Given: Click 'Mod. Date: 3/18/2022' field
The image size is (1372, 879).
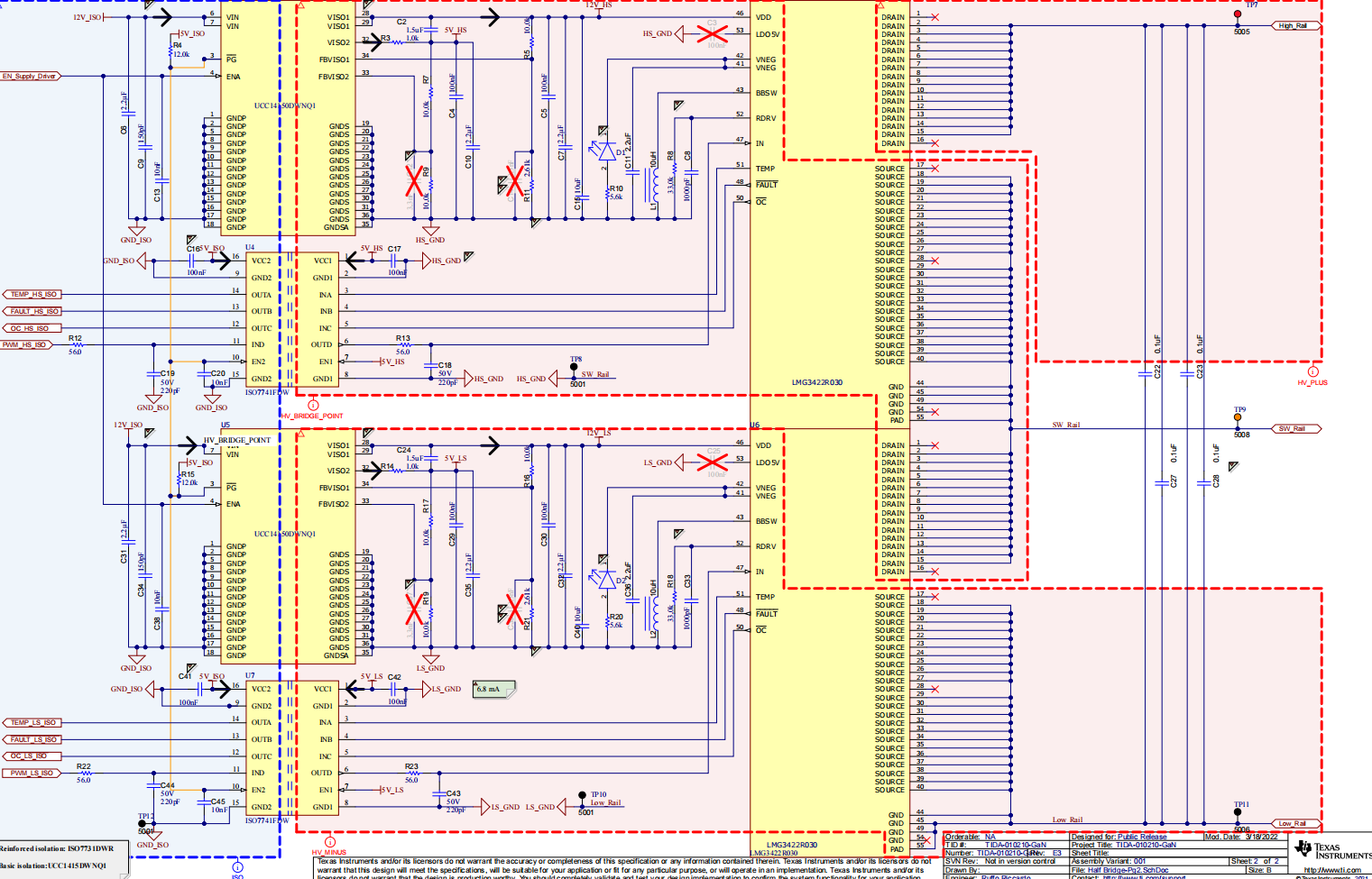Looking at the screenshot, I should coord(1242,837).
